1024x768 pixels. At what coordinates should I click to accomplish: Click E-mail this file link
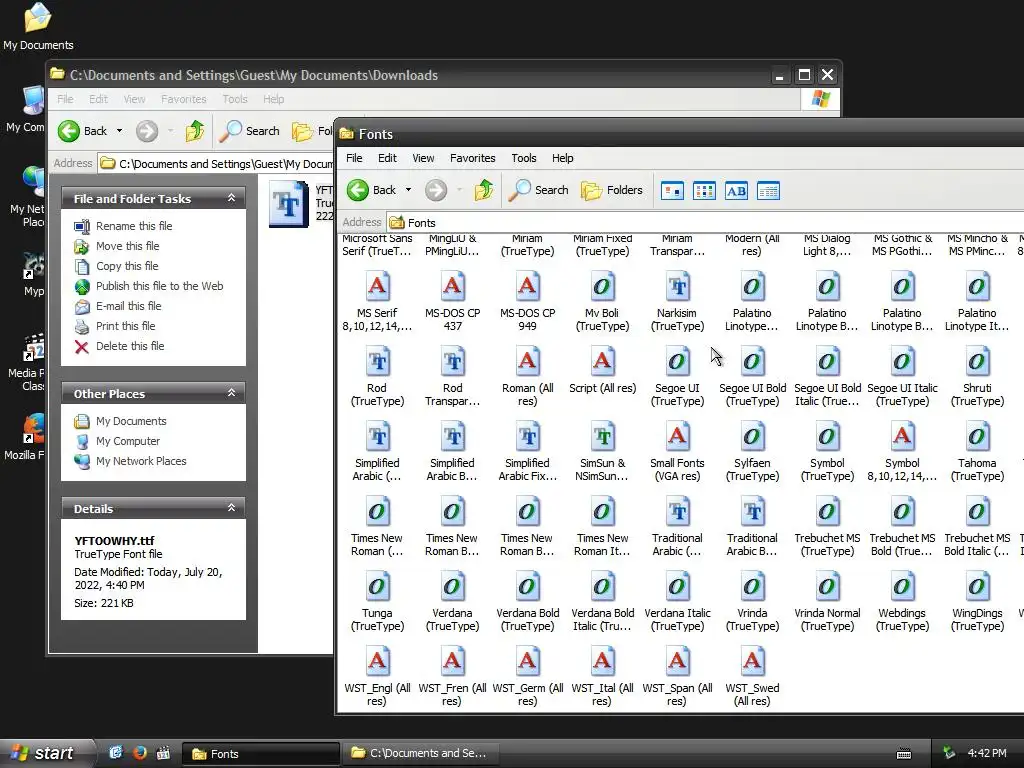pyautogui.click(x=129, y=306)
